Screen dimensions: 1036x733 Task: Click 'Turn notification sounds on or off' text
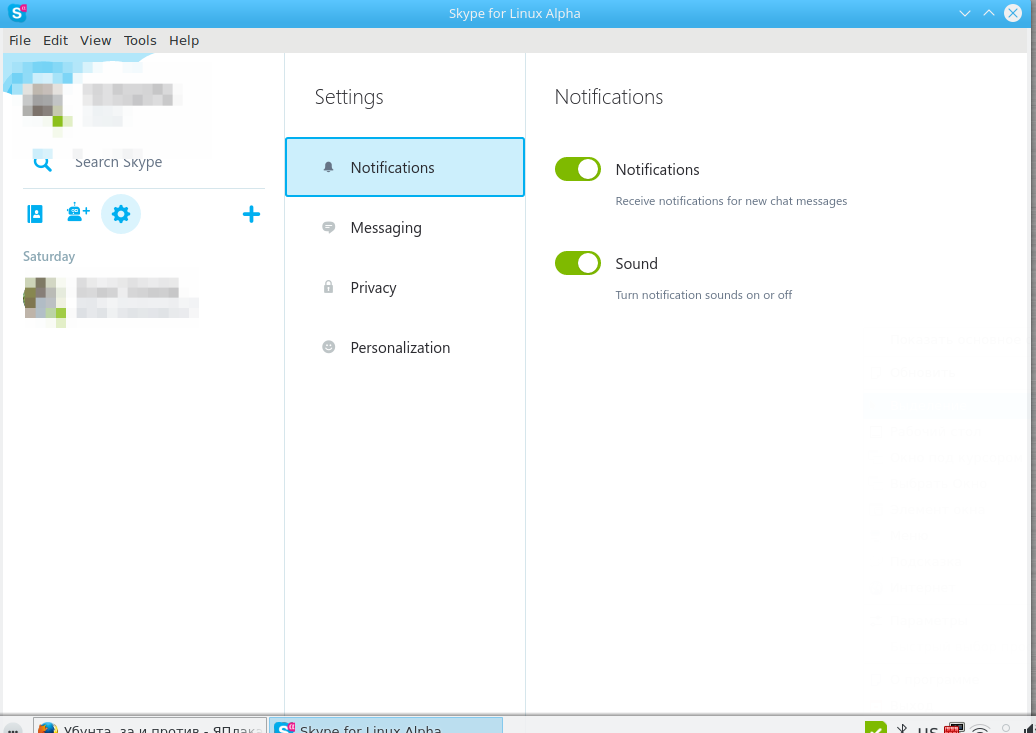704,295
